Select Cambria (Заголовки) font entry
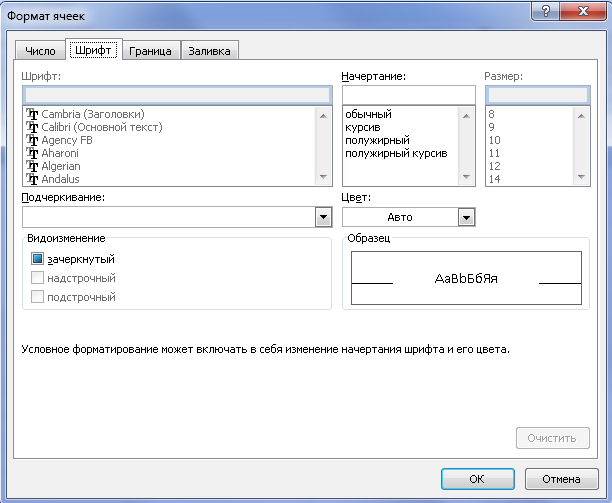This screenshot has height=503, width=612. (x=94, y=114)
